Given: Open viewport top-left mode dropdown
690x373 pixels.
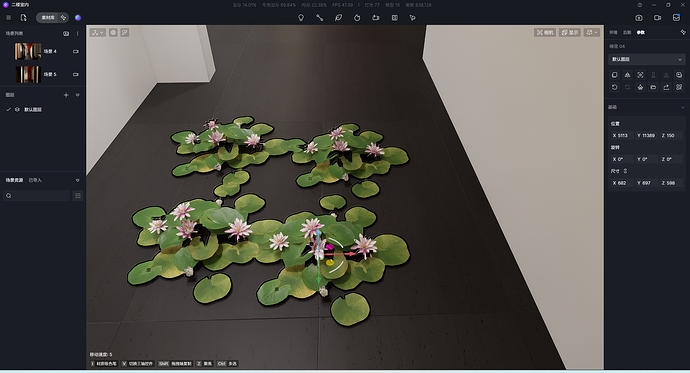Looking at the screenshot, I should [98, 33].
